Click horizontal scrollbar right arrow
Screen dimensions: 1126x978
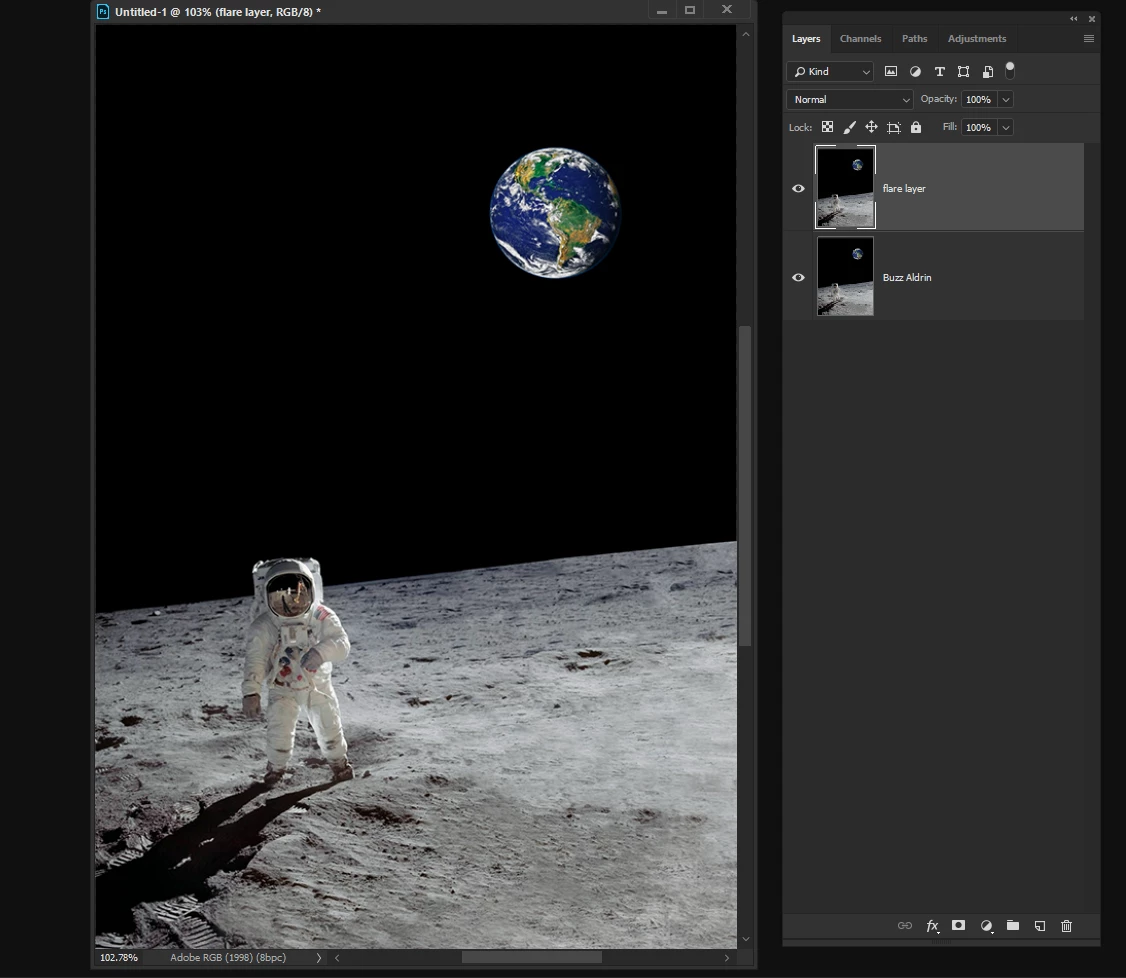pos(727,957)
